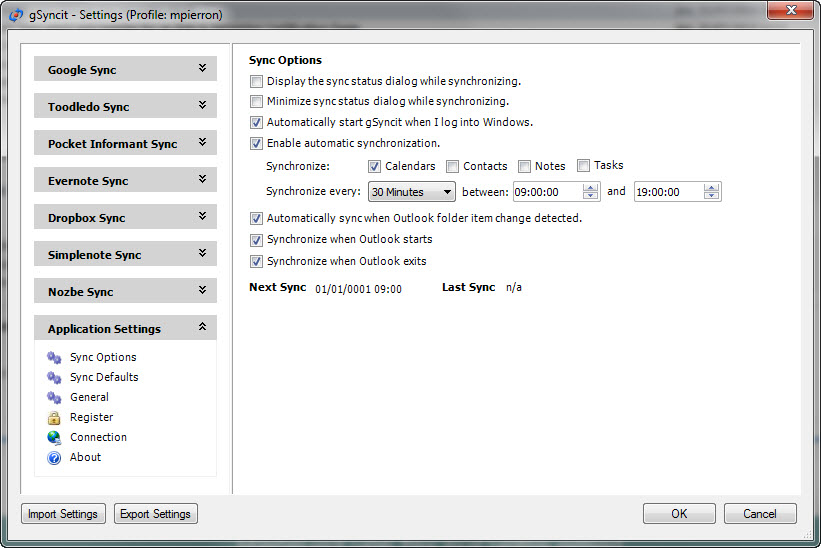
Task: Enable Display the sync status dialog checkbox
Action: click(x=256, y=82)
